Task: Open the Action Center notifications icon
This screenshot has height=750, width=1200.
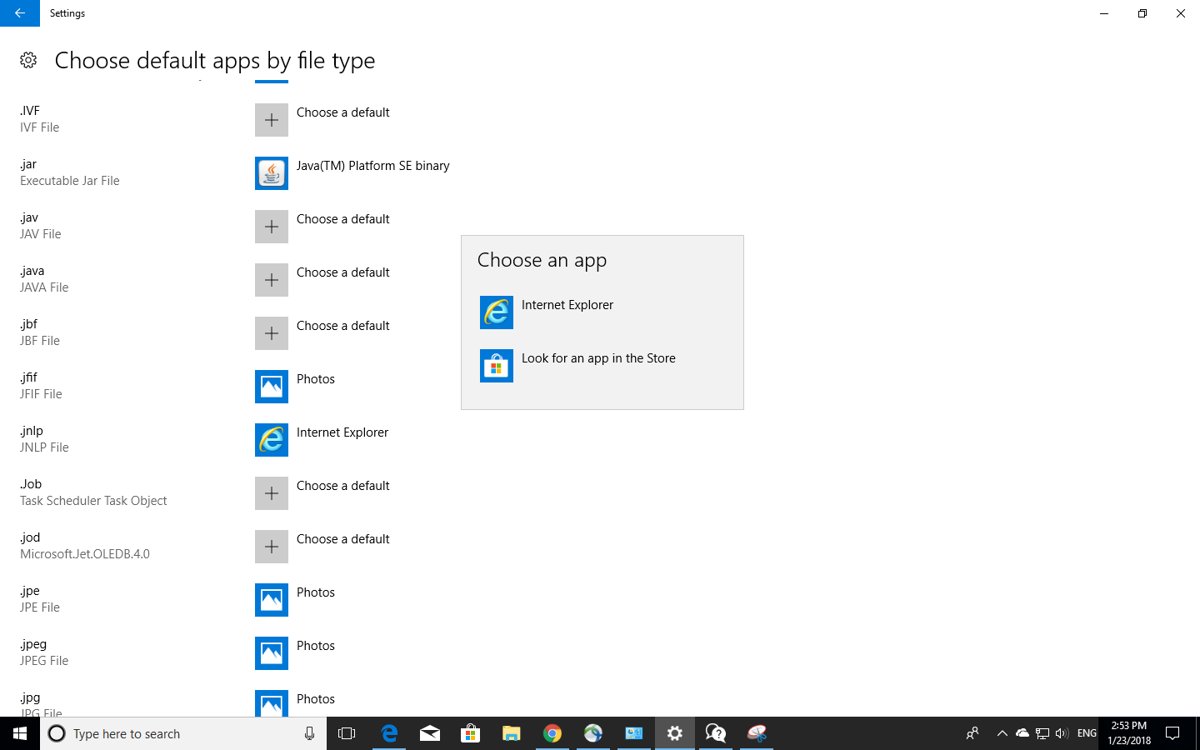Action: 1173,734
